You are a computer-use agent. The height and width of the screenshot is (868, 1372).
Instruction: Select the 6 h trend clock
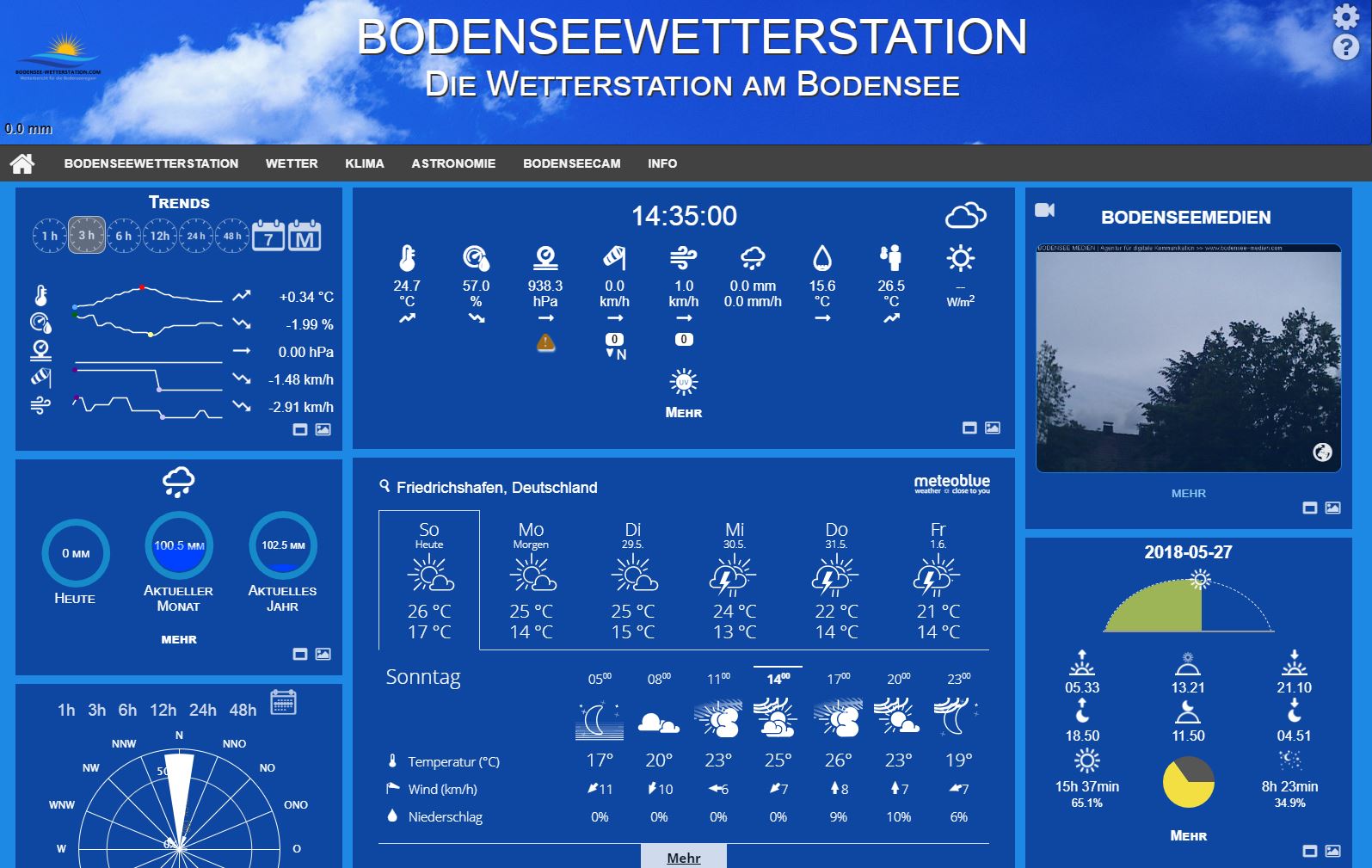[124, 236]
